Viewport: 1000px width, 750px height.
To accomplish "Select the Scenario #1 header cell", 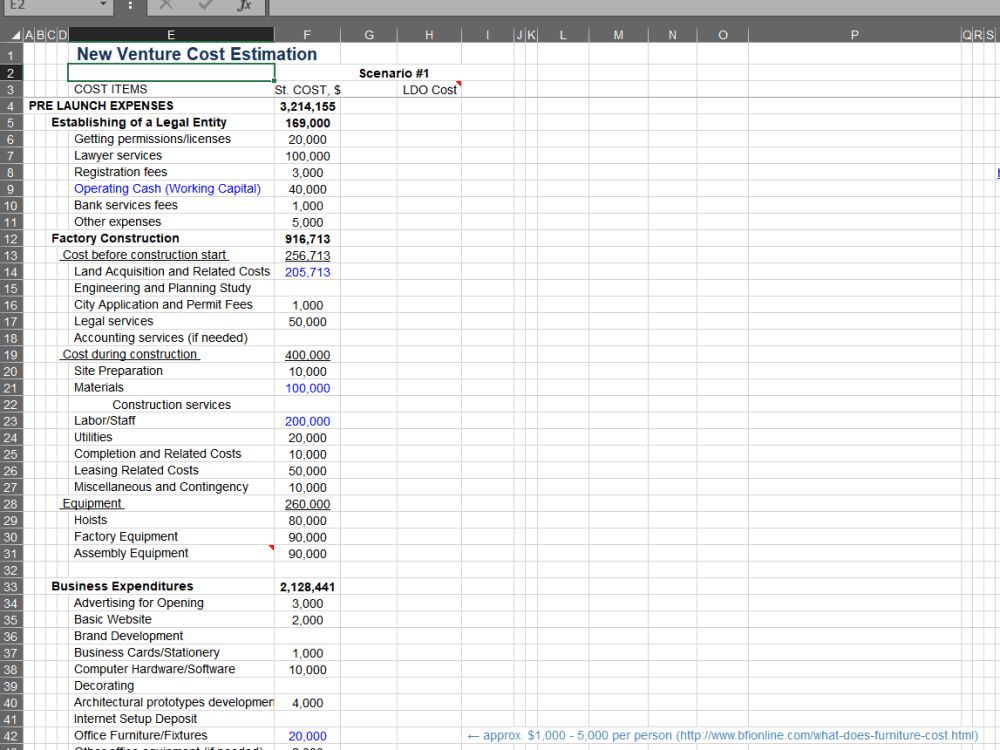I will 393,72.
